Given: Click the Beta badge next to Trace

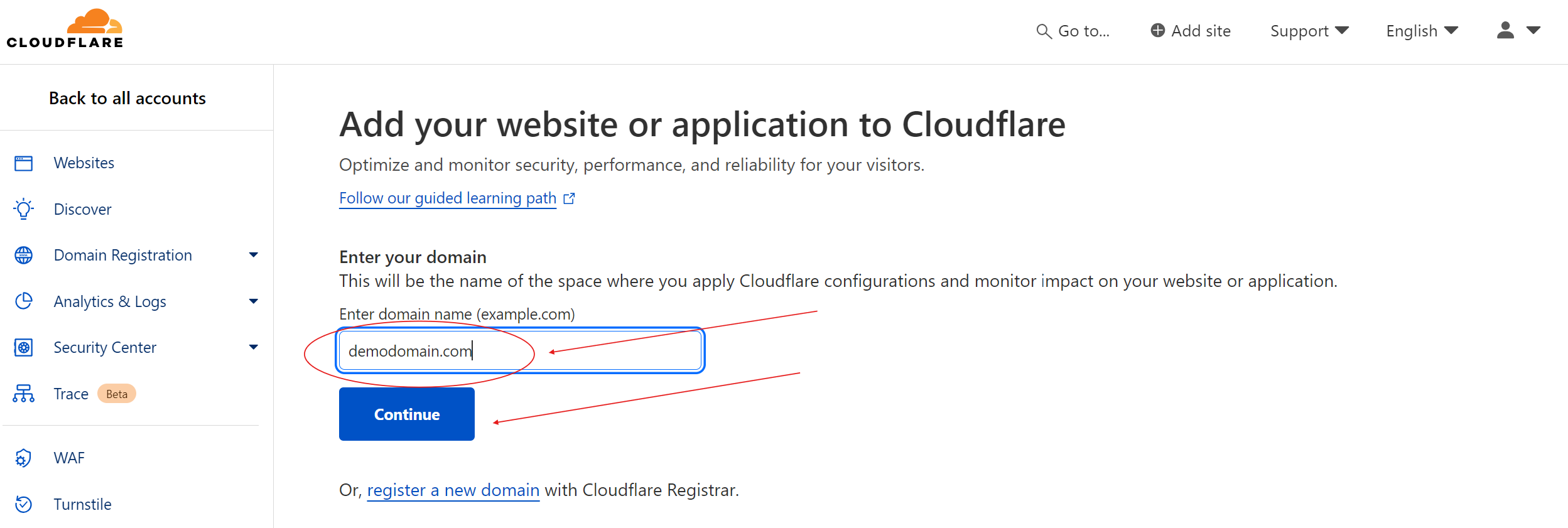Looking at the screenshot, I should coord(117,394).
